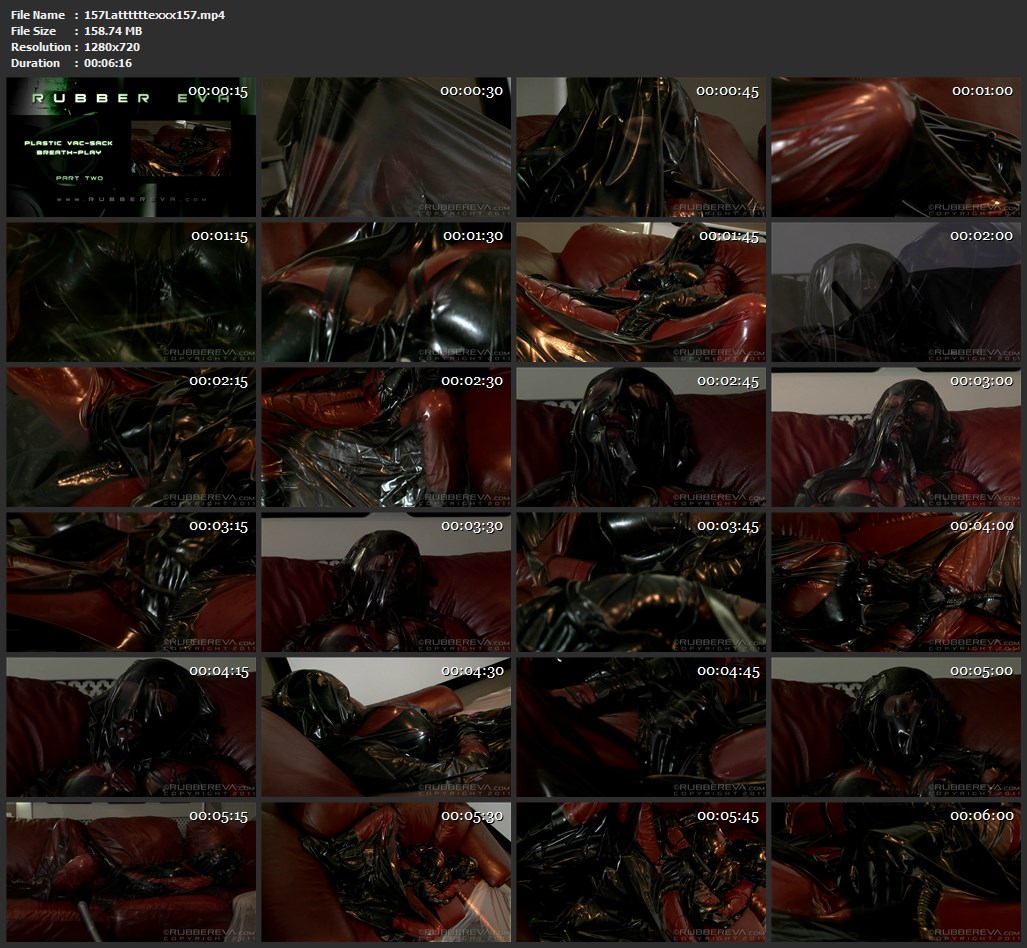This screenshot has height=948, width=1027.
Task: Select the frame at 00:01:00
Action: pyautogui.click(x=896, y=147)
